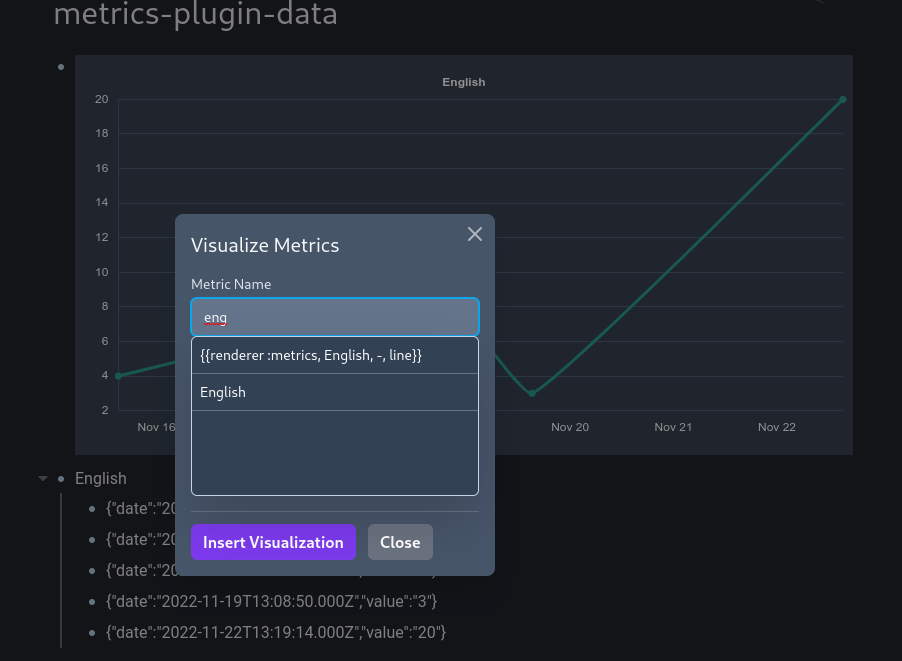
Task: Click the bullet beside the English chart block
Action: point(60,66)
